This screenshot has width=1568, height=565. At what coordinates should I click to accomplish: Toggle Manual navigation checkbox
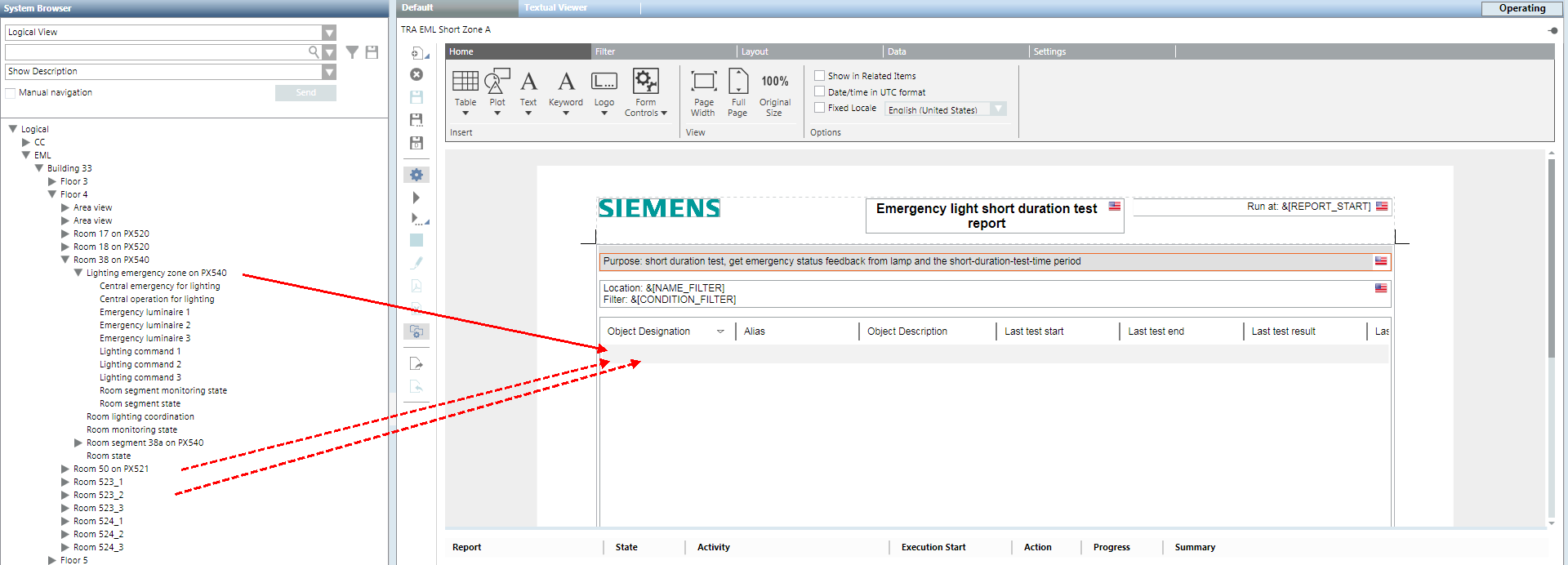coord(11,93)
